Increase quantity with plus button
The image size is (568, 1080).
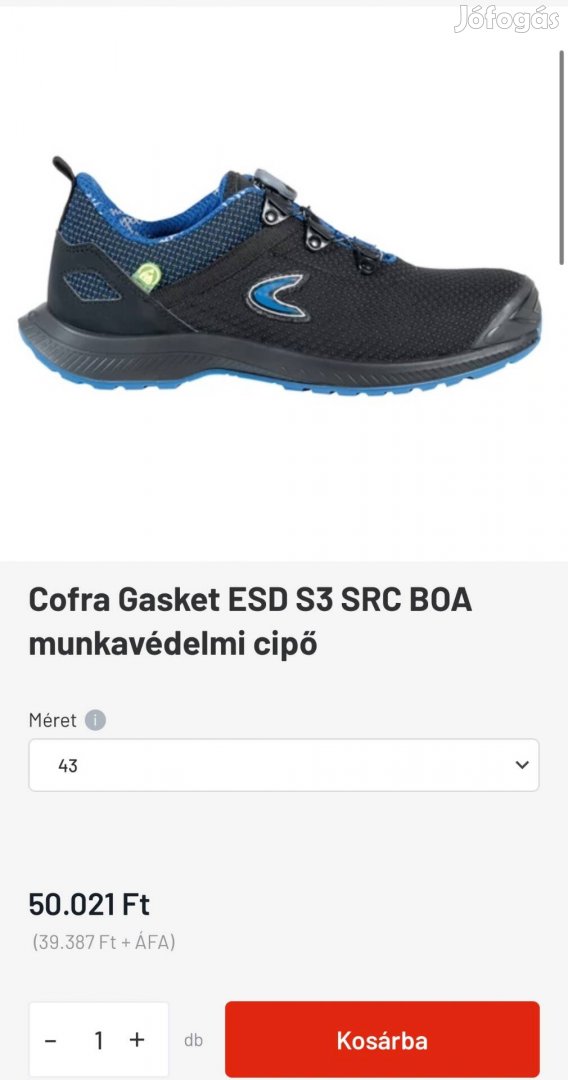(x=137, y=1039)
